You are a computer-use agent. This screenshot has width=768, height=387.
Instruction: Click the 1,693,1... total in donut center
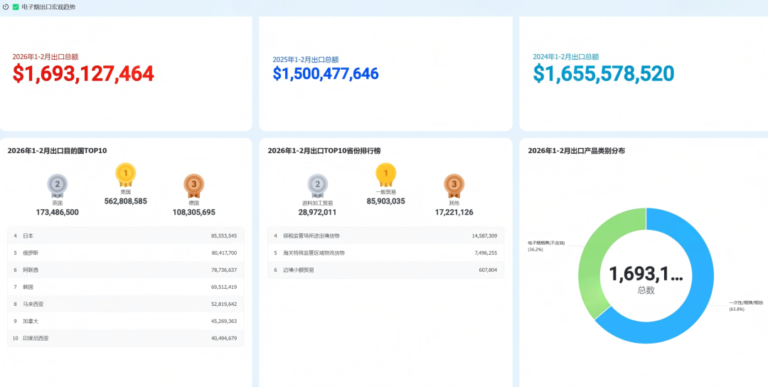pyautogui.click(x=646, y=274)
